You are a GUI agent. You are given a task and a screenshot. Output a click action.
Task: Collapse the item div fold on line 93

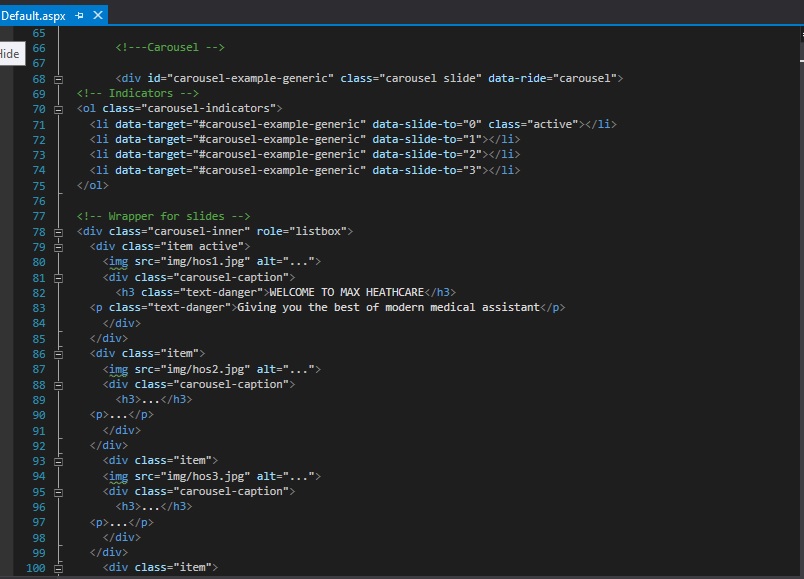tap(57, 460)
